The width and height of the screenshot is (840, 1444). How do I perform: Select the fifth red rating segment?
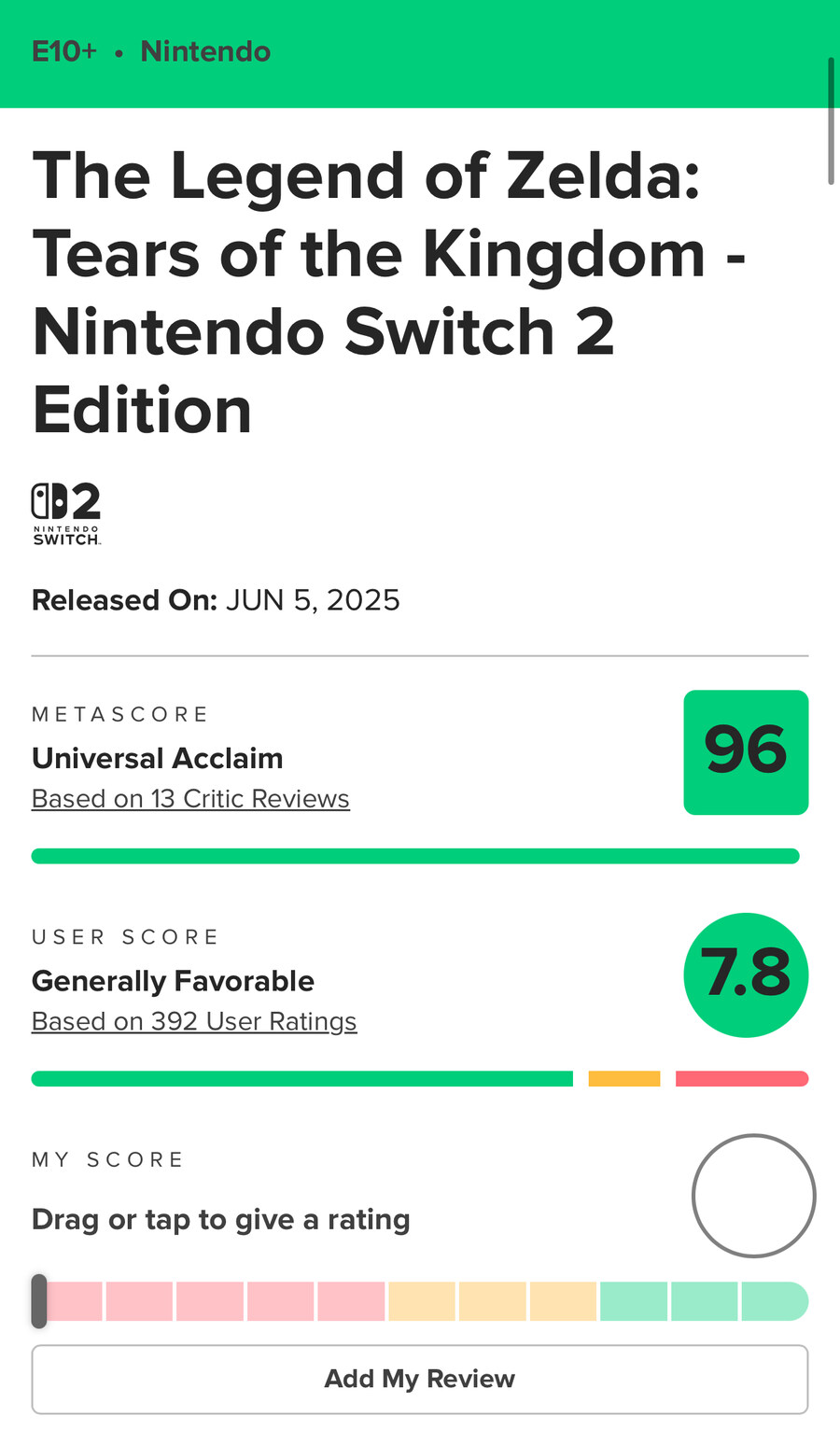pos(351,1301)
